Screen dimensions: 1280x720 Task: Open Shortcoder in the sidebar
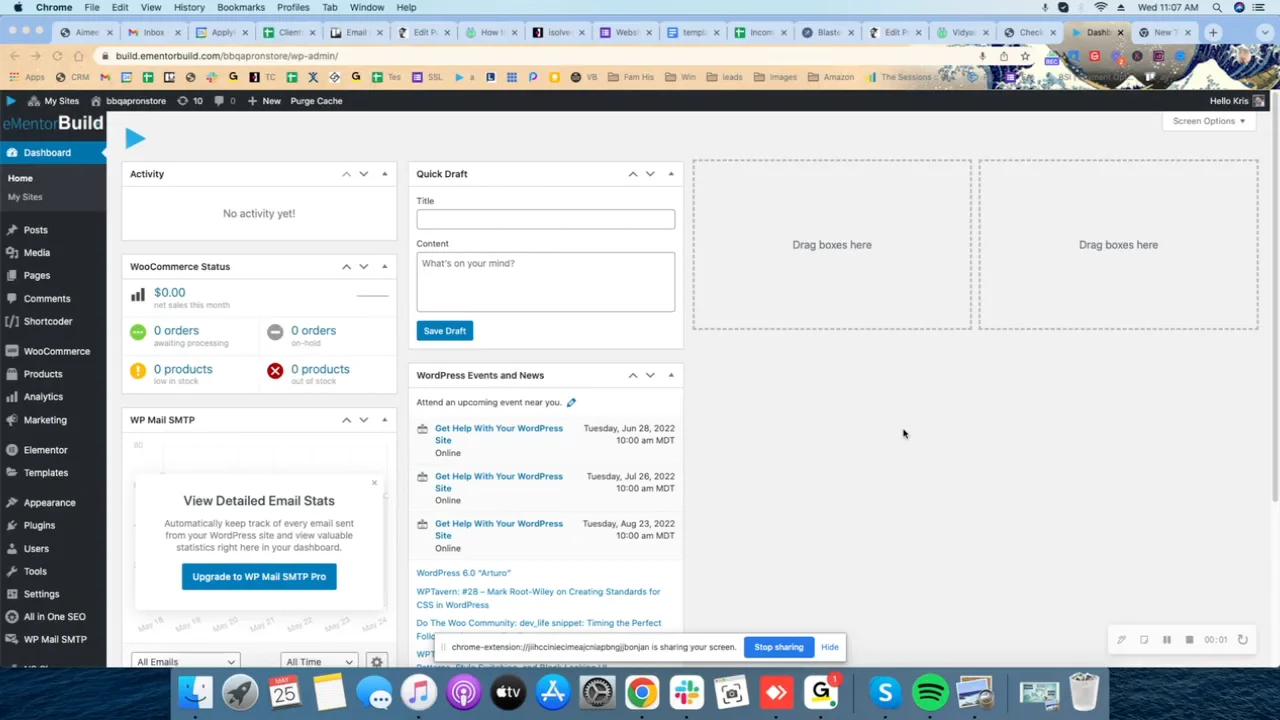pos(47,321)
